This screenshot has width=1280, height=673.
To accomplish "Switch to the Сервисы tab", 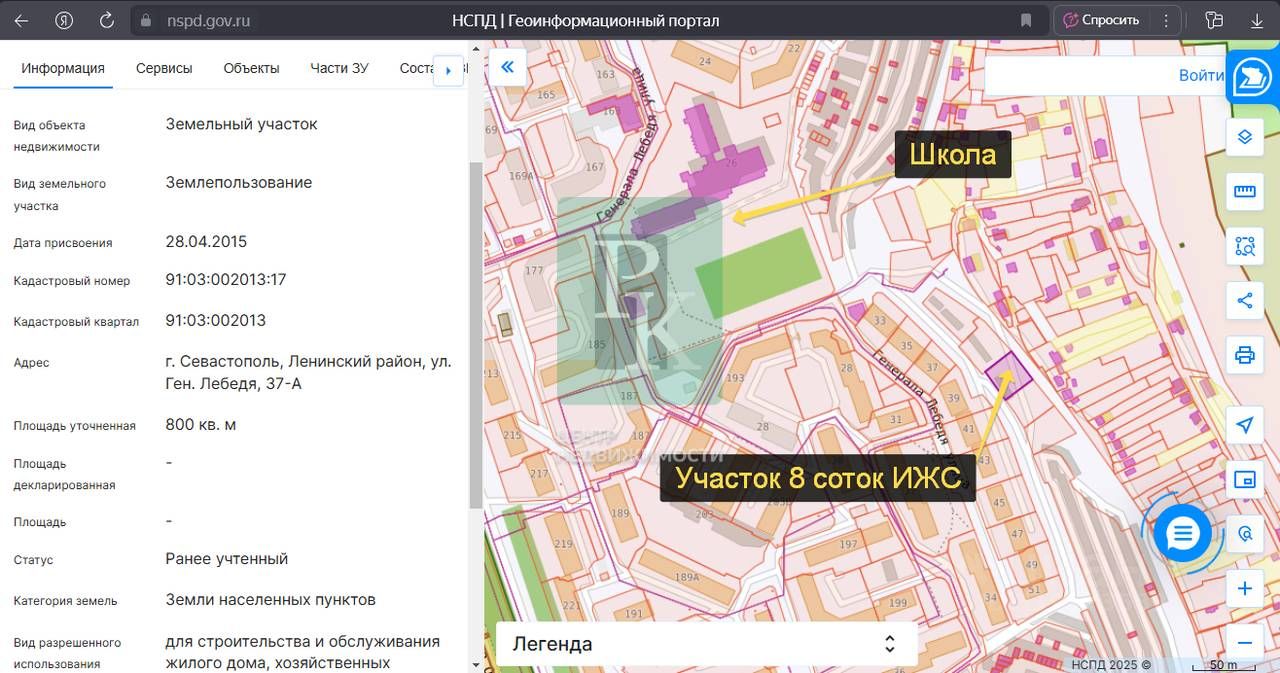I will [164, 68].
